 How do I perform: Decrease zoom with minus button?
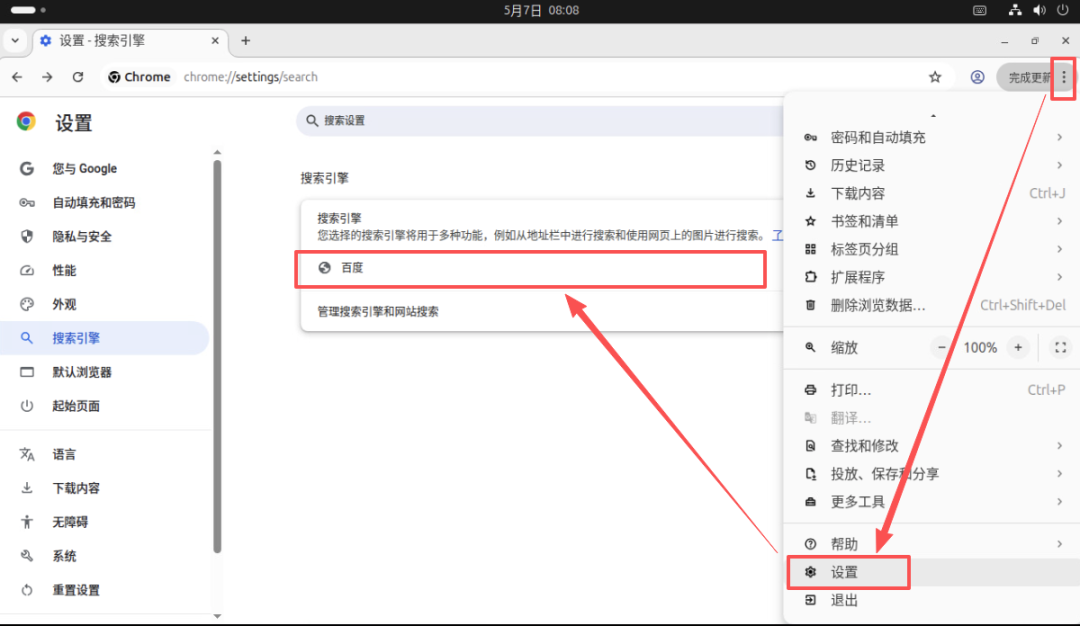[x=942, y=348]
